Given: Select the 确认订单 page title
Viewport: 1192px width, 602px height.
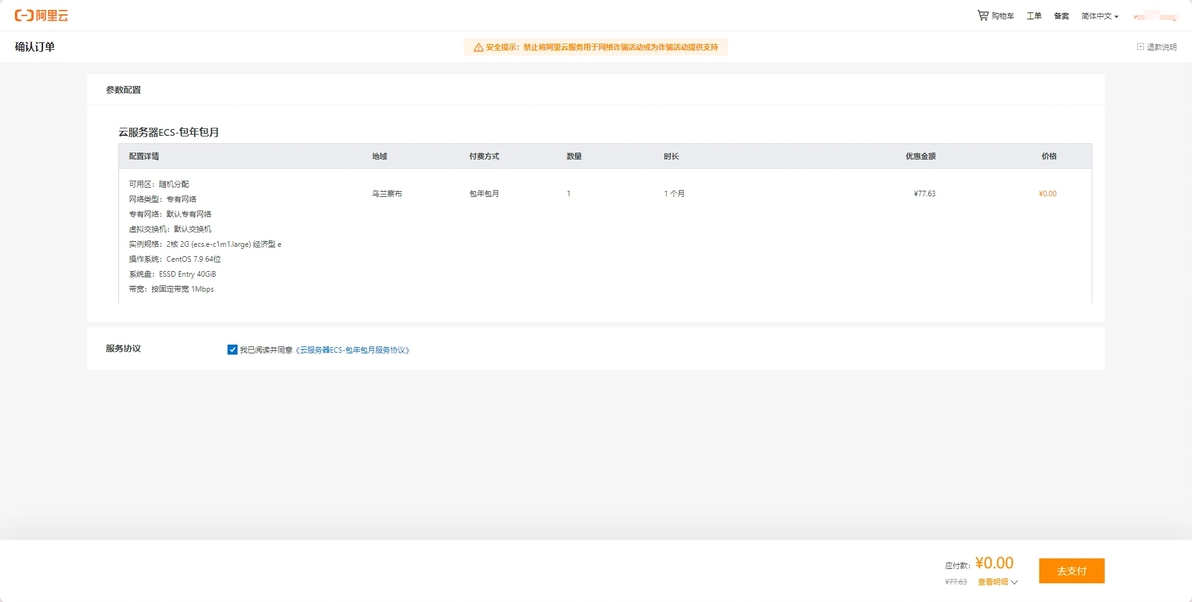Looking at the screenshot, I should tap(35, 47).
